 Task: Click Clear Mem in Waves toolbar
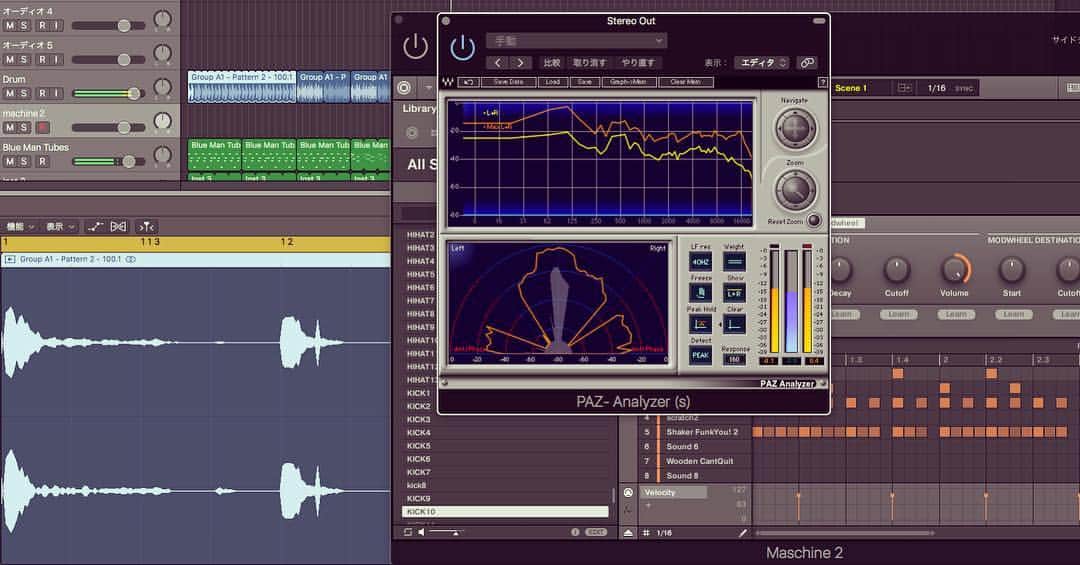click(685, 82)
